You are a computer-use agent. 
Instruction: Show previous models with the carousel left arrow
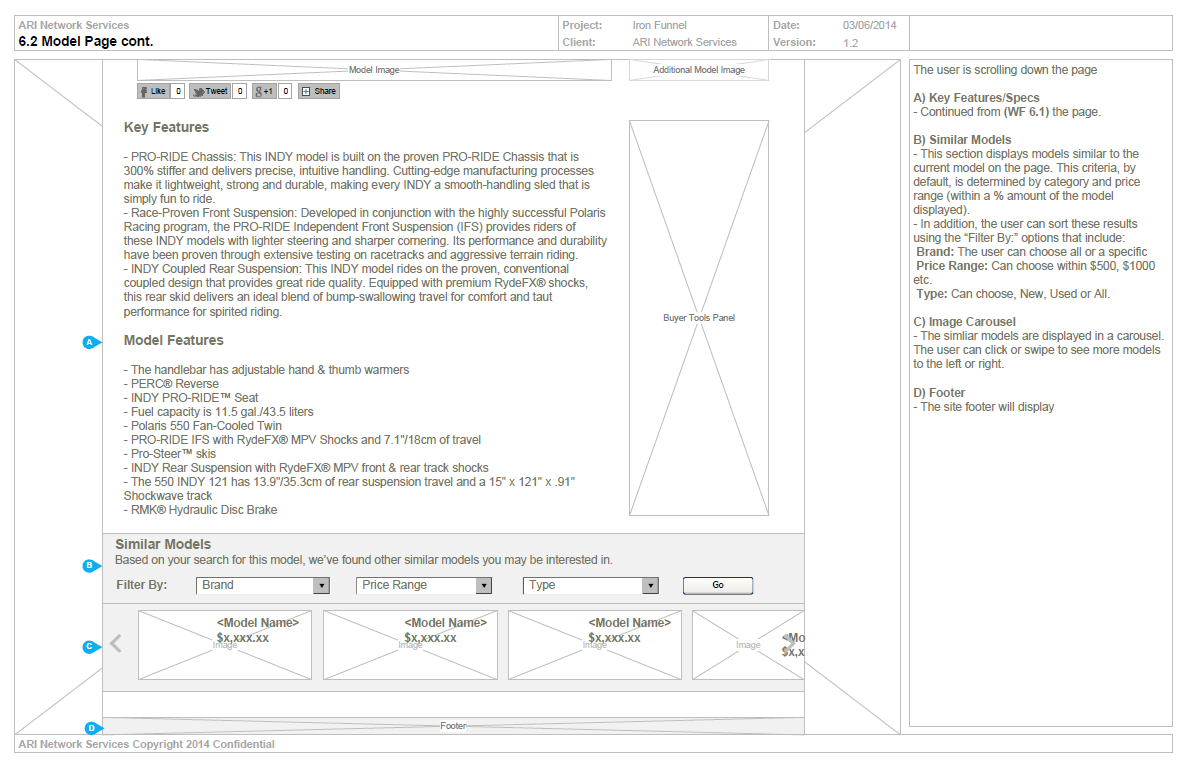116,644
